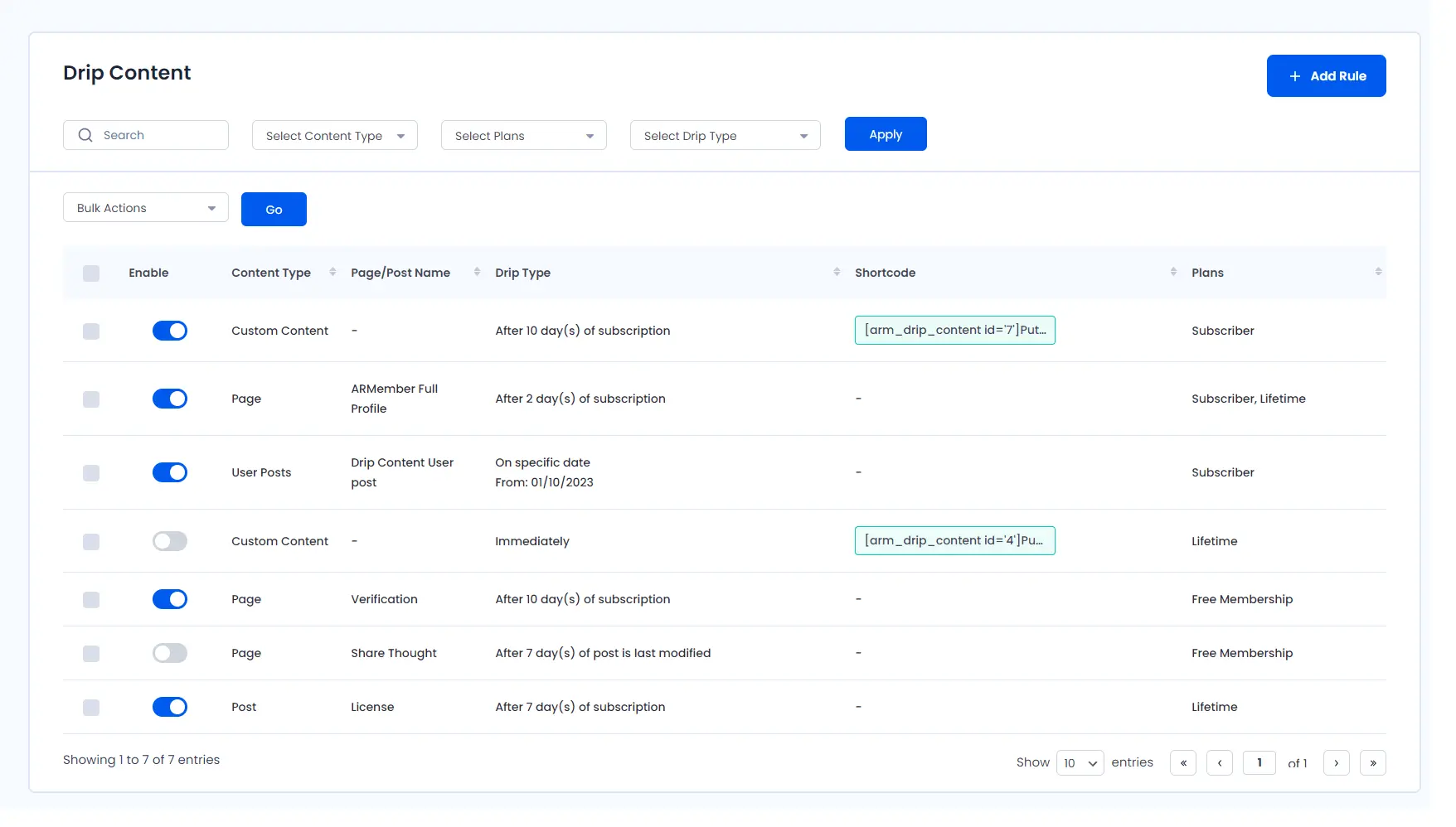This screenshot has height=827, width=1456.
Task: Click the search magnifier icon
Action: (x=85, y=135)
